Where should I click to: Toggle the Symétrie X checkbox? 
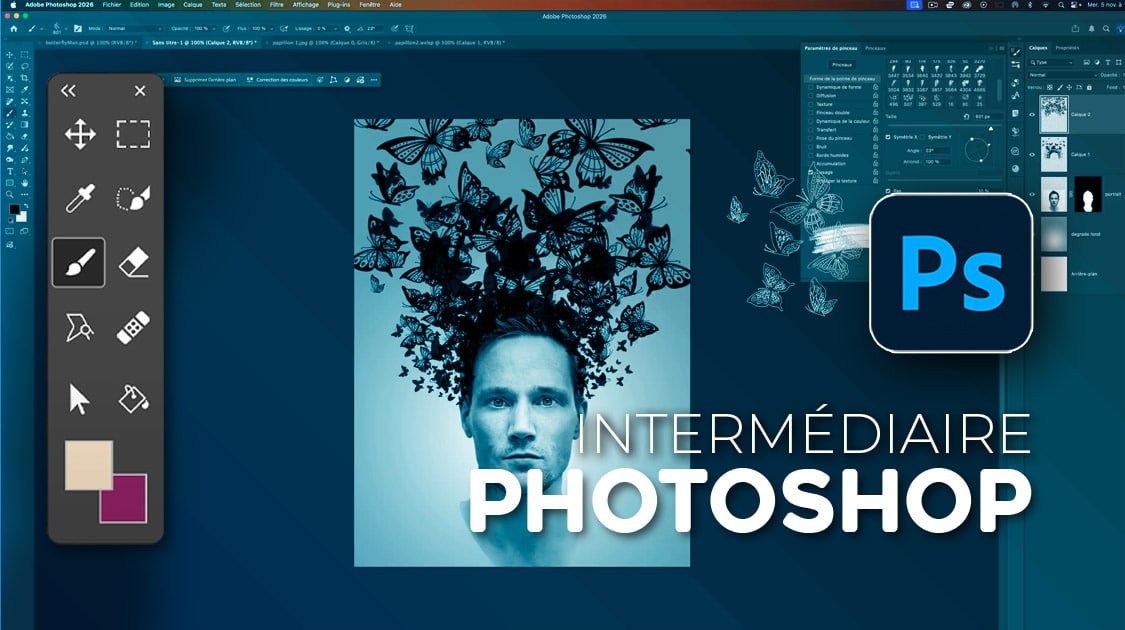[x=889, y=137]
